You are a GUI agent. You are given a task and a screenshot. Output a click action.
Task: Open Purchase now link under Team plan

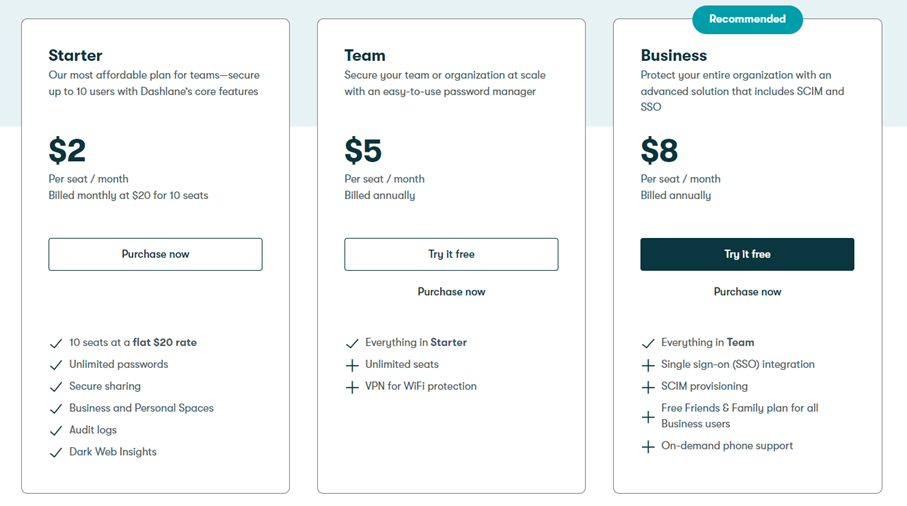tap(451, 292)
